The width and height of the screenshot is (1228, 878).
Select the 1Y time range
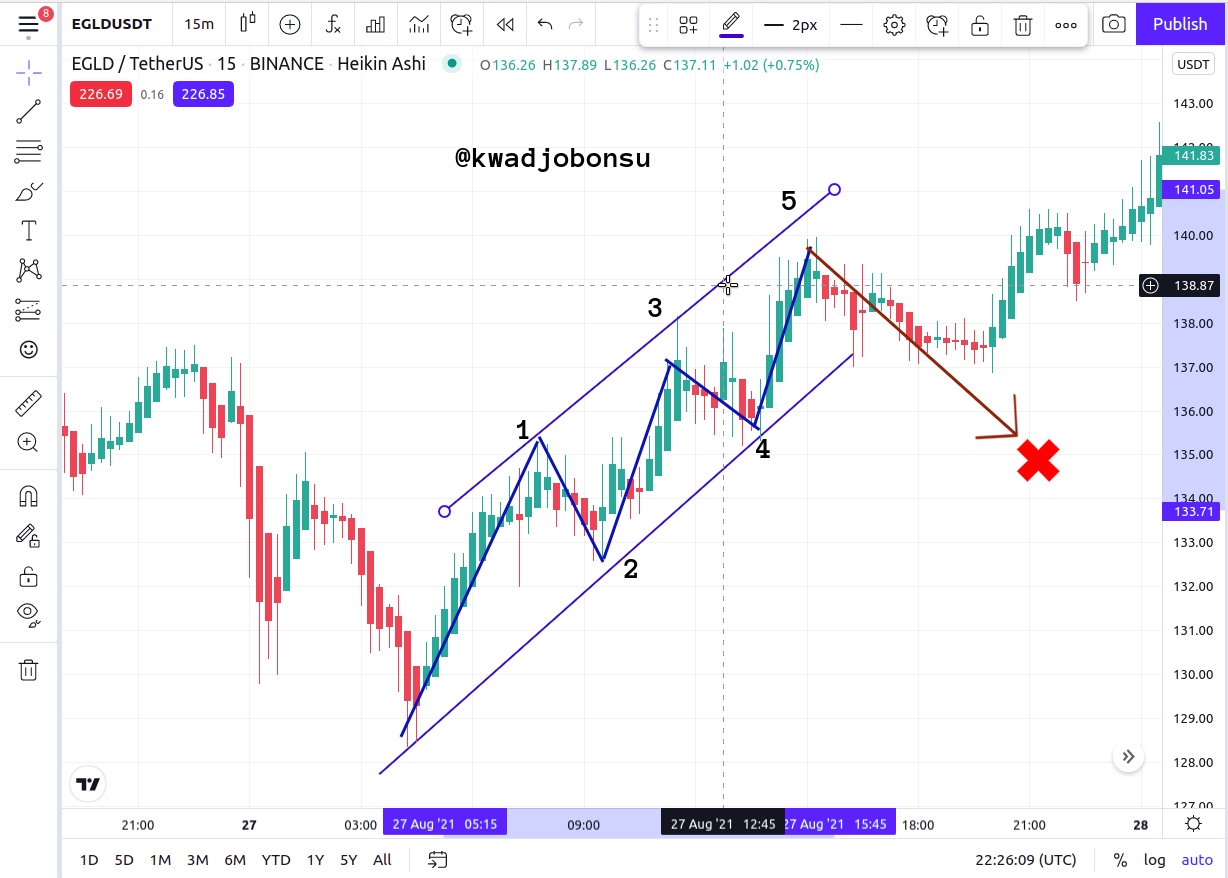click(x=315, y=860)
